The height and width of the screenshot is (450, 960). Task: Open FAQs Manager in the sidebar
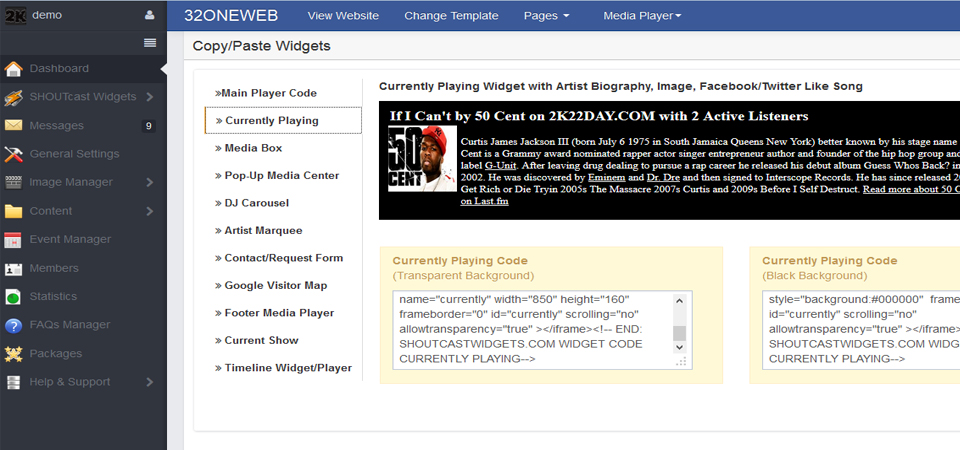click(70, 325)
